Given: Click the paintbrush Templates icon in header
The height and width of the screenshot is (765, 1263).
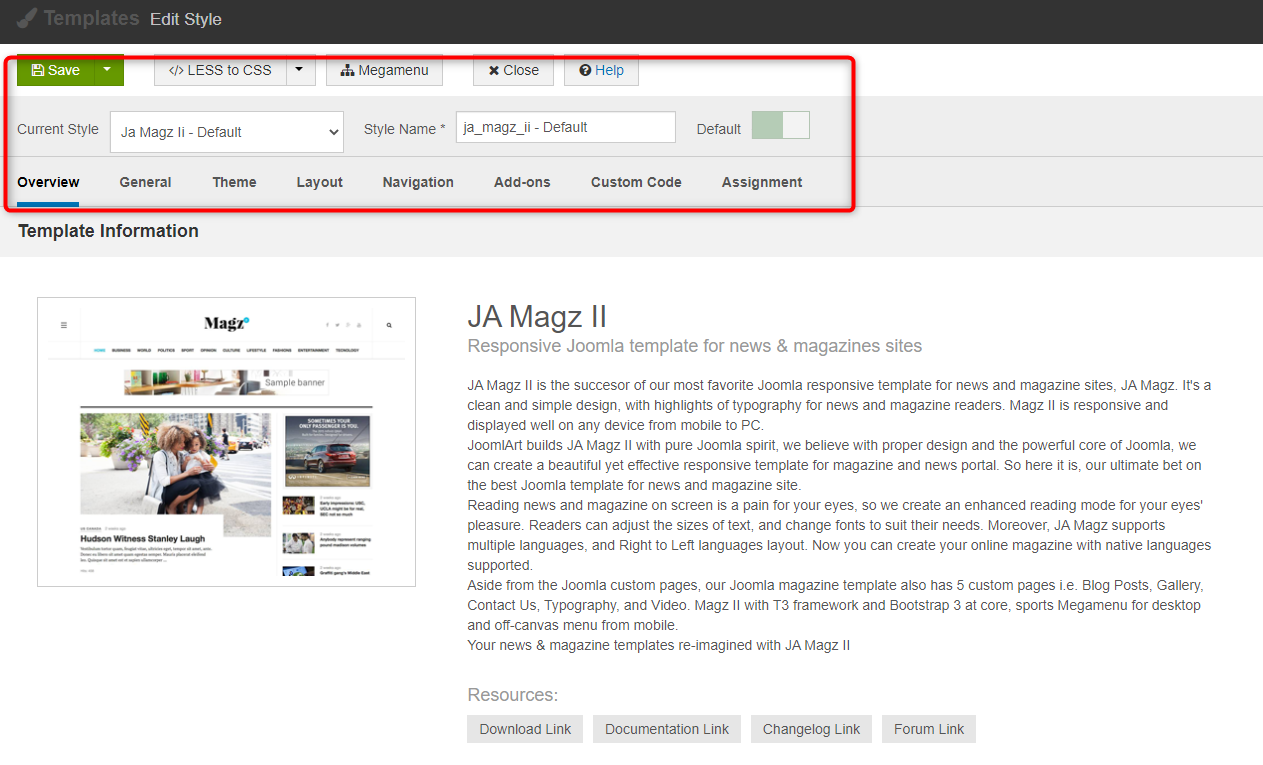Looking at the screenshot, I should click(x=27, y=19).
